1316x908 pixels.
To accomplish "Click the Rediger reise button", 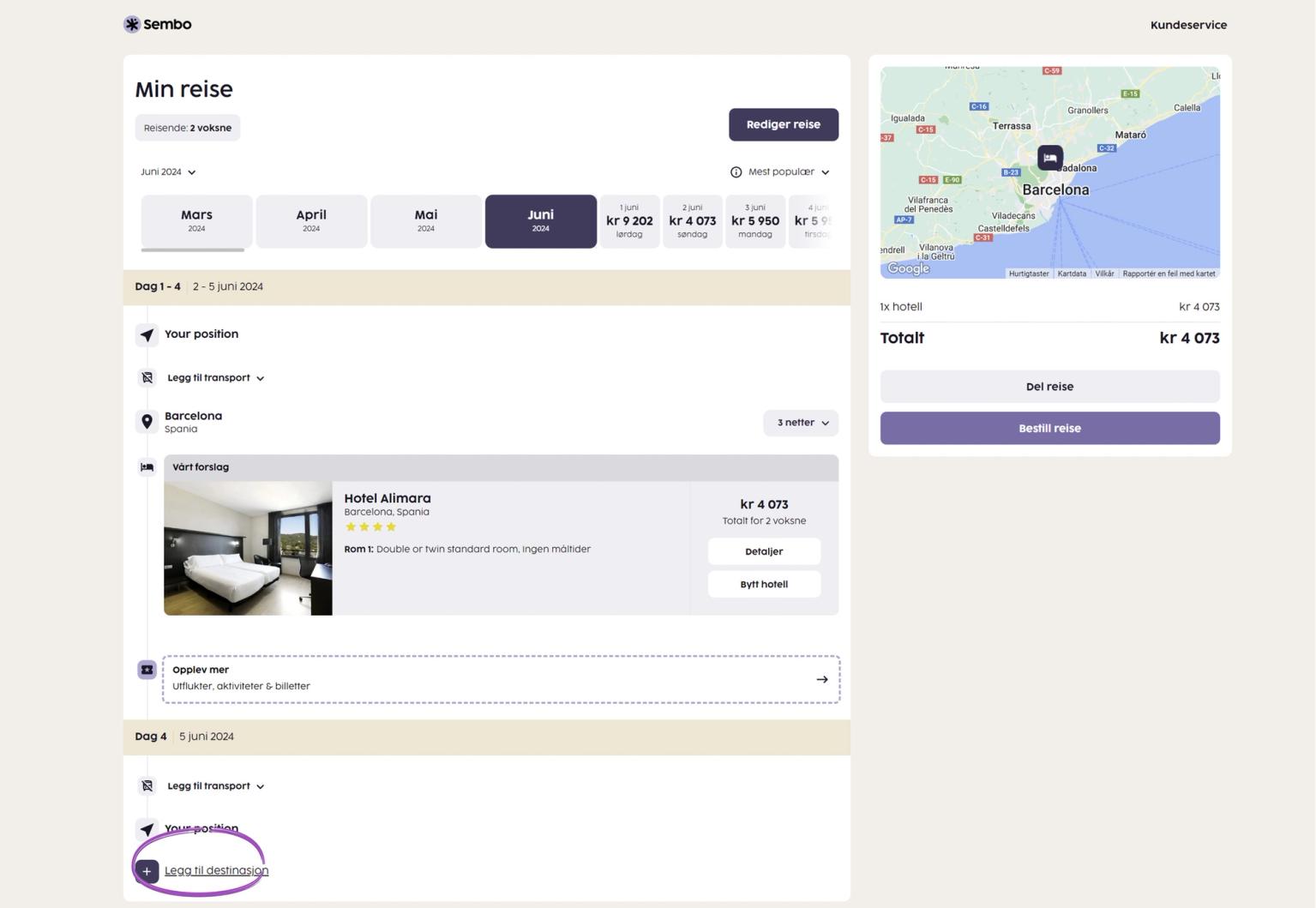I will (784, 124).
